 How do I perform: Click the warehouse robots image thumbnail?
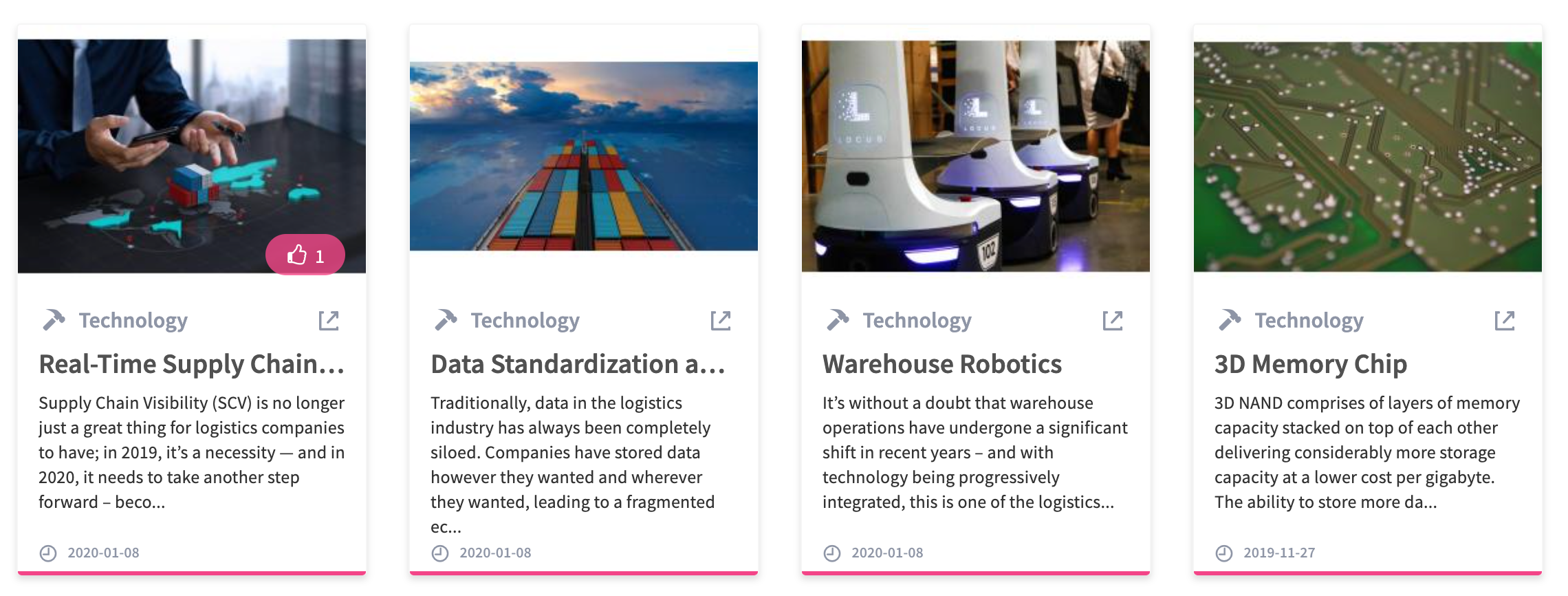(975, 156)
